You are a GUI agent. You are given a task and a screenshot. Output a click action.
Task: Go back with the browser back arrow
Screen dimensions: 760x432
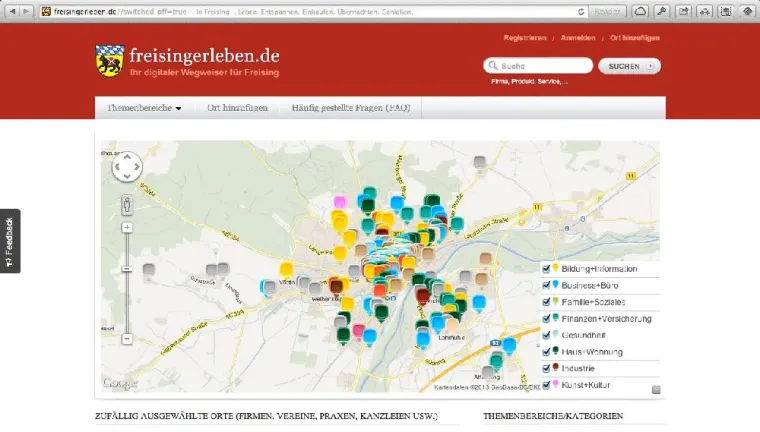tap(13, 11)
